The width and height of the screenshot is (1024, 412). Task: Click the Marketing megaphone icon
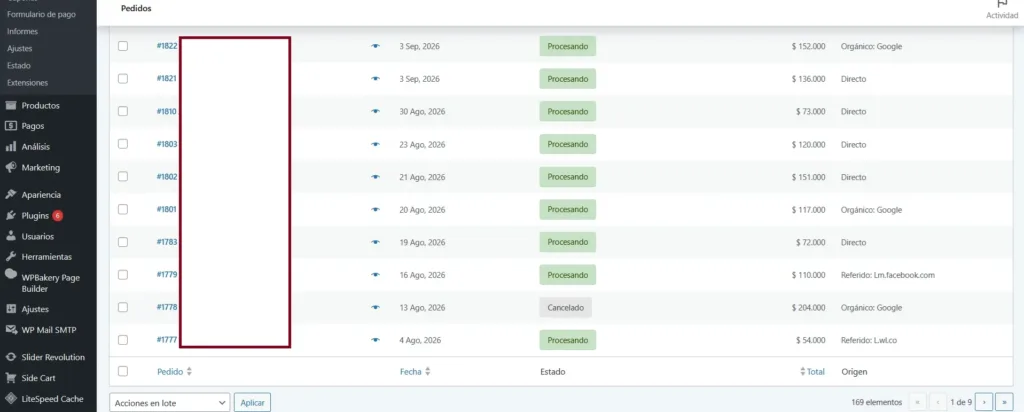tap(10, 168)
